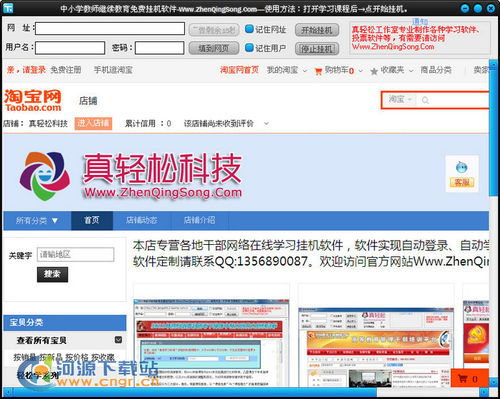Expand the 收藏夹 dropdown arrow

pyautogui.click(x=411, y=71)
